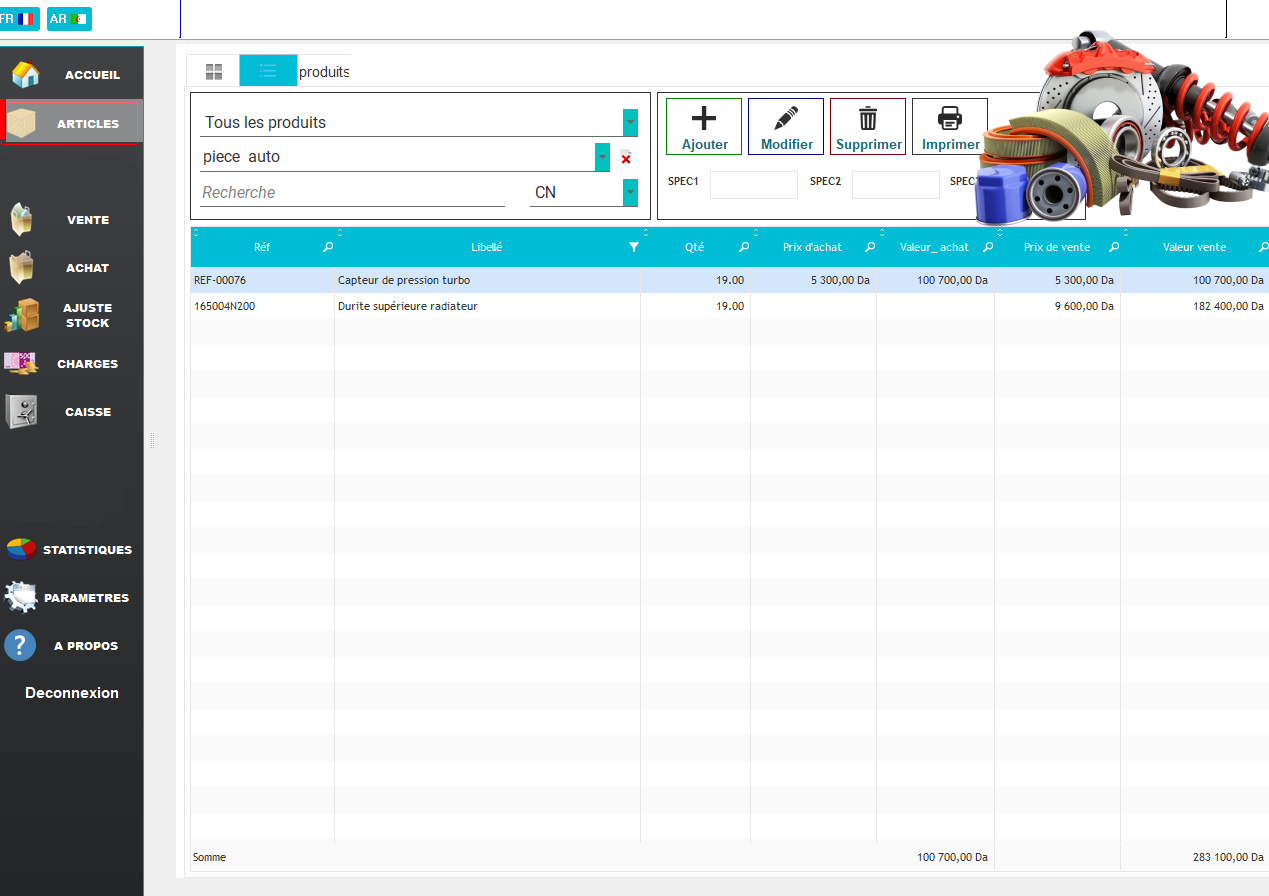
Task: Click the search icon in Réf column
Action: click(328, 247)
